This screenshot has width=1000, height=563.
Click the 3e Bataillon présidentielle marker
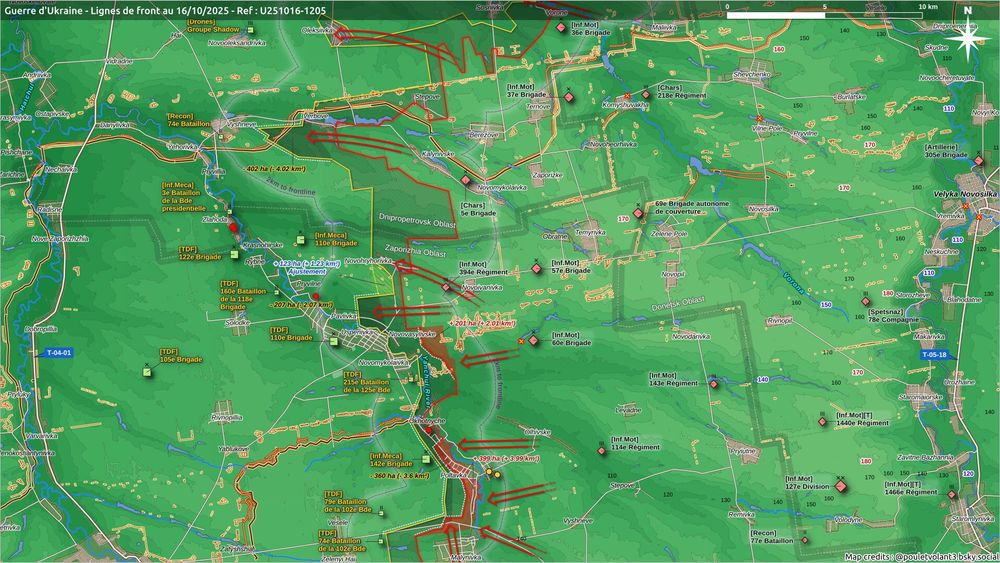pos(230,212)
